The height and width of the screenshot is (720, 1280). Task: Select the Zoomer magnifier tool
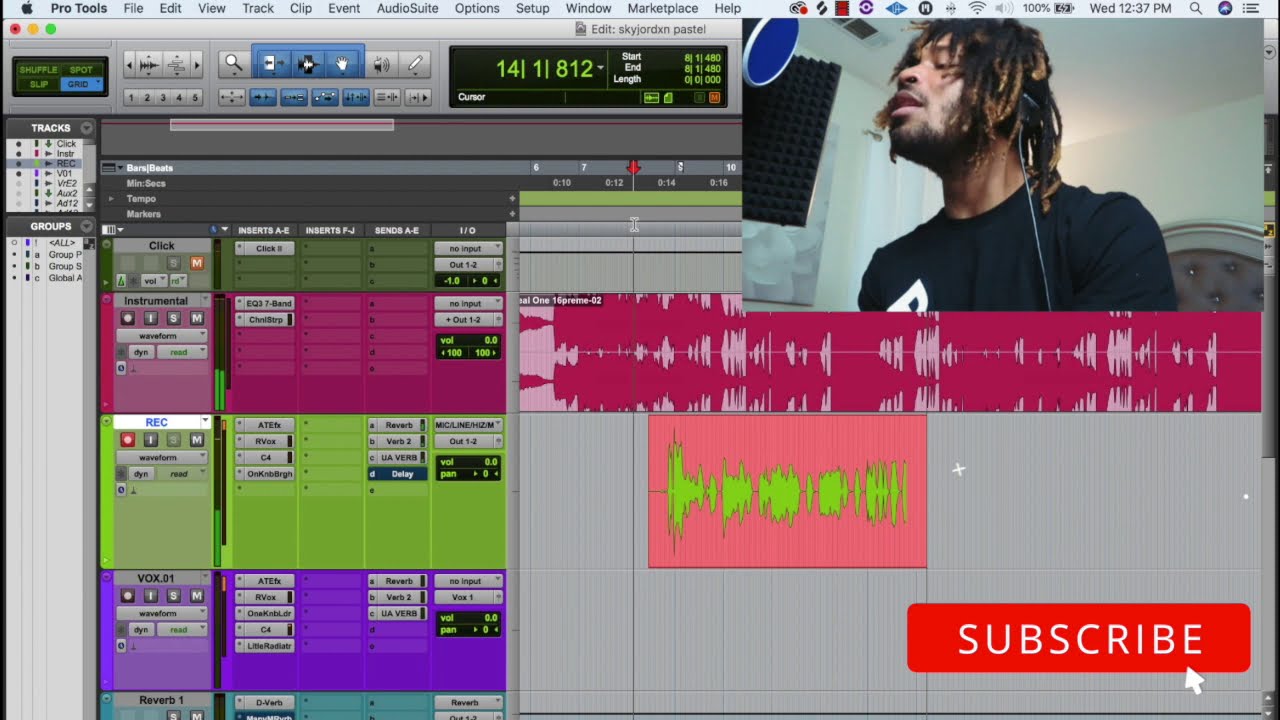(233, 64)
